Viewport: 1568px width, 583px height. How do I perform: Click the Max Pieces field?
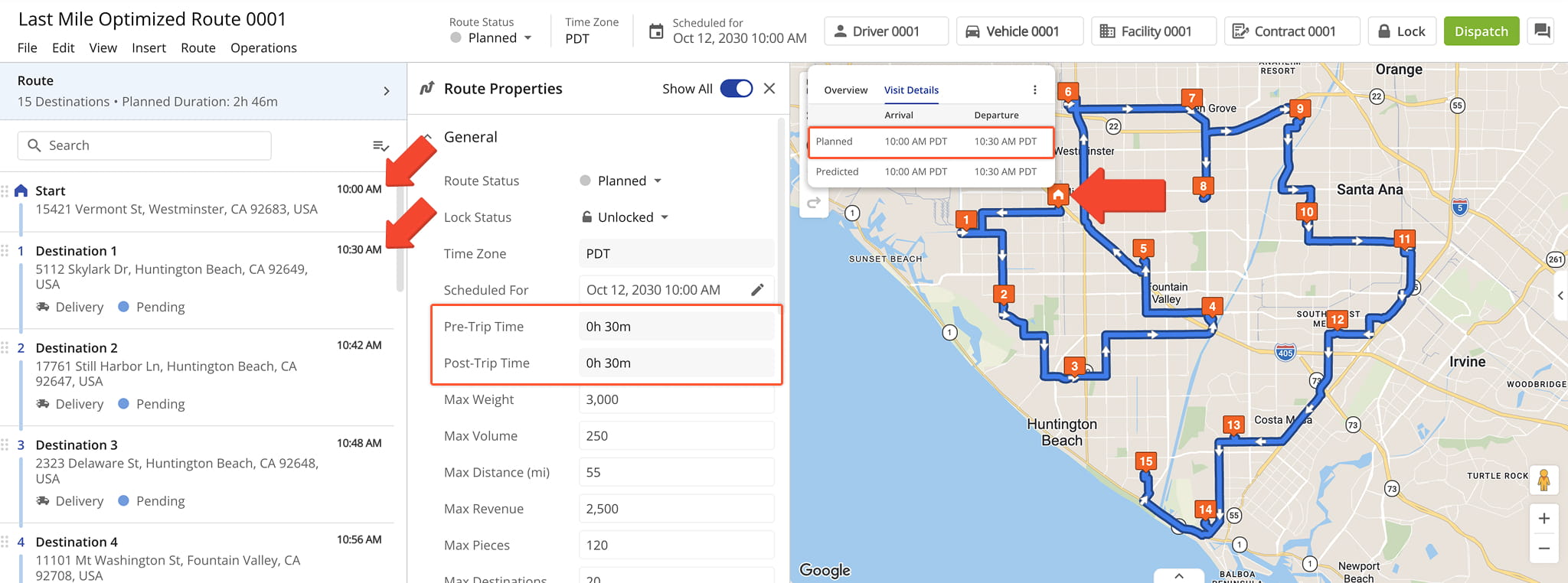[676, 546]
